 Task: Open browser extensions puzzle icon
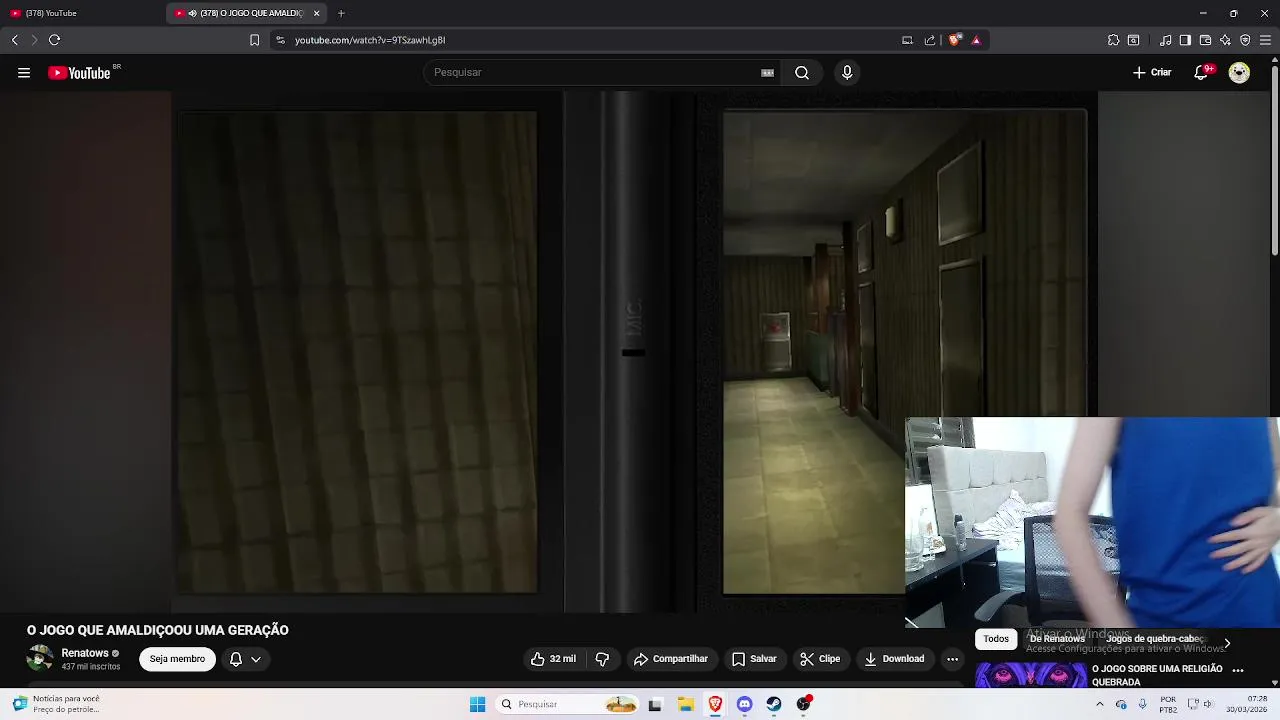[1113, 40]
